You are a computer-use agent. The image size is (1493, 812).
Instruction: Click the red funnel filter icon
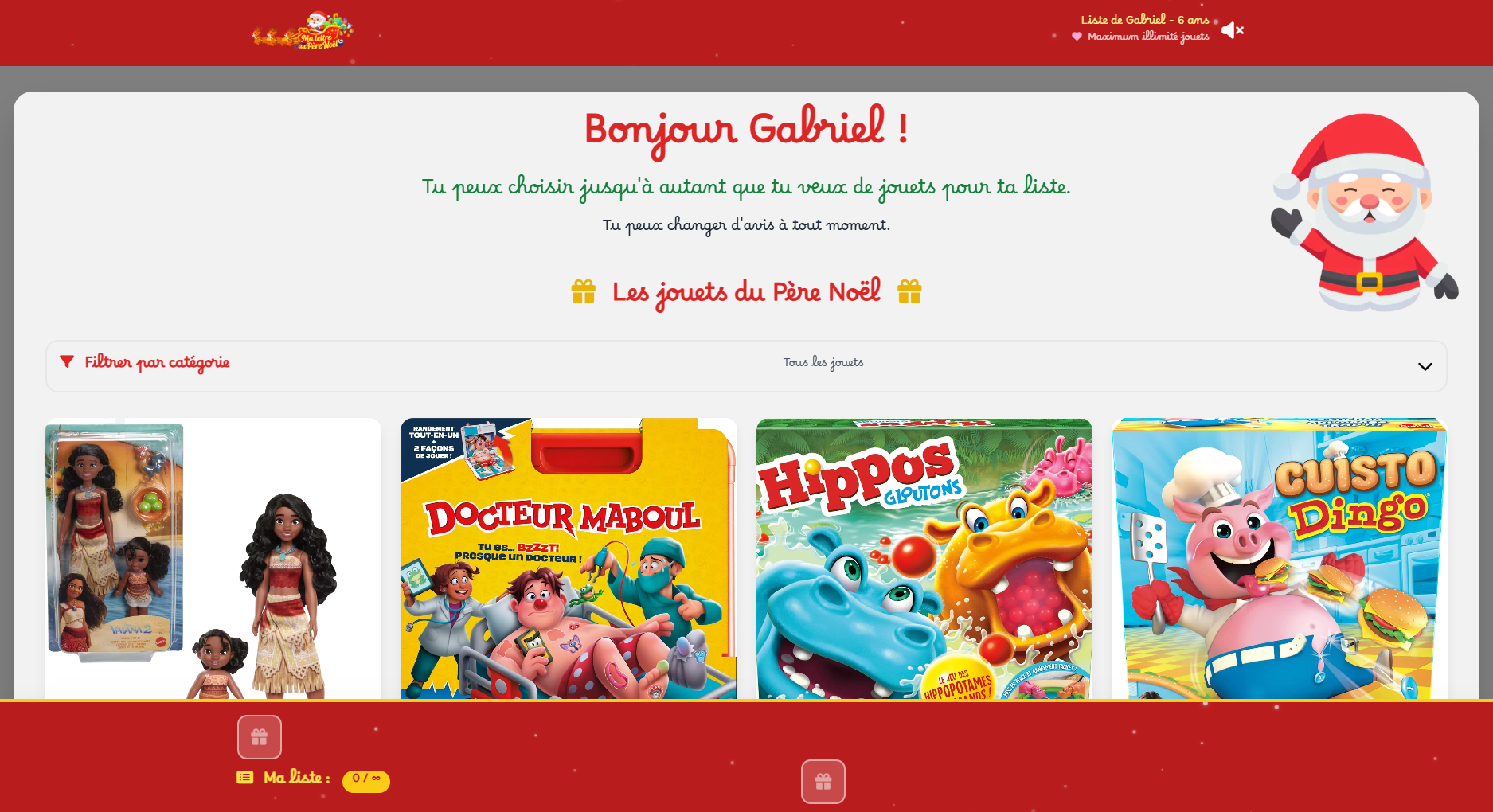click(67, 361)
